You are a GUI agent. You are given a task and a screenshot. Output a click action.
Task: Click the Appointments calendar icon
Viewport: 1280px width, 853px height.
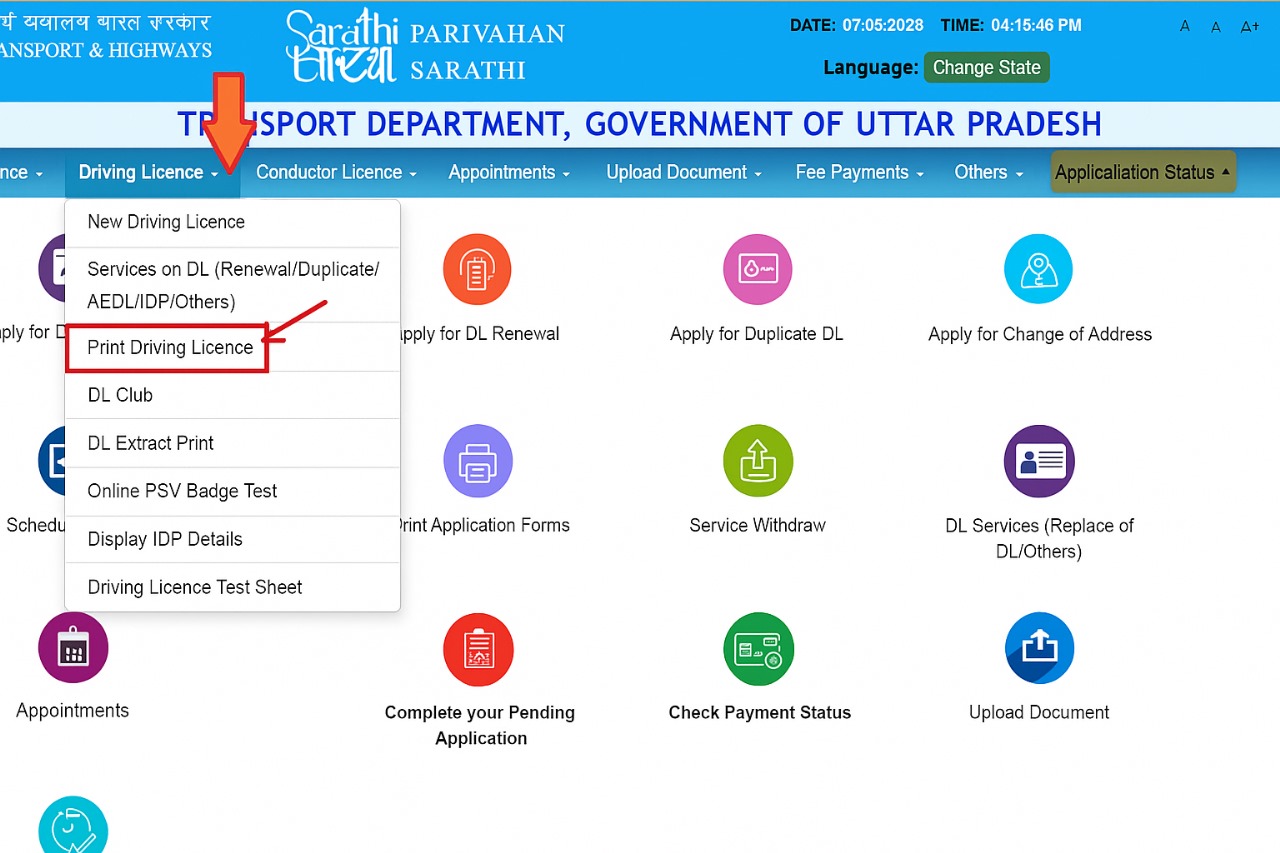click(72, 648)
